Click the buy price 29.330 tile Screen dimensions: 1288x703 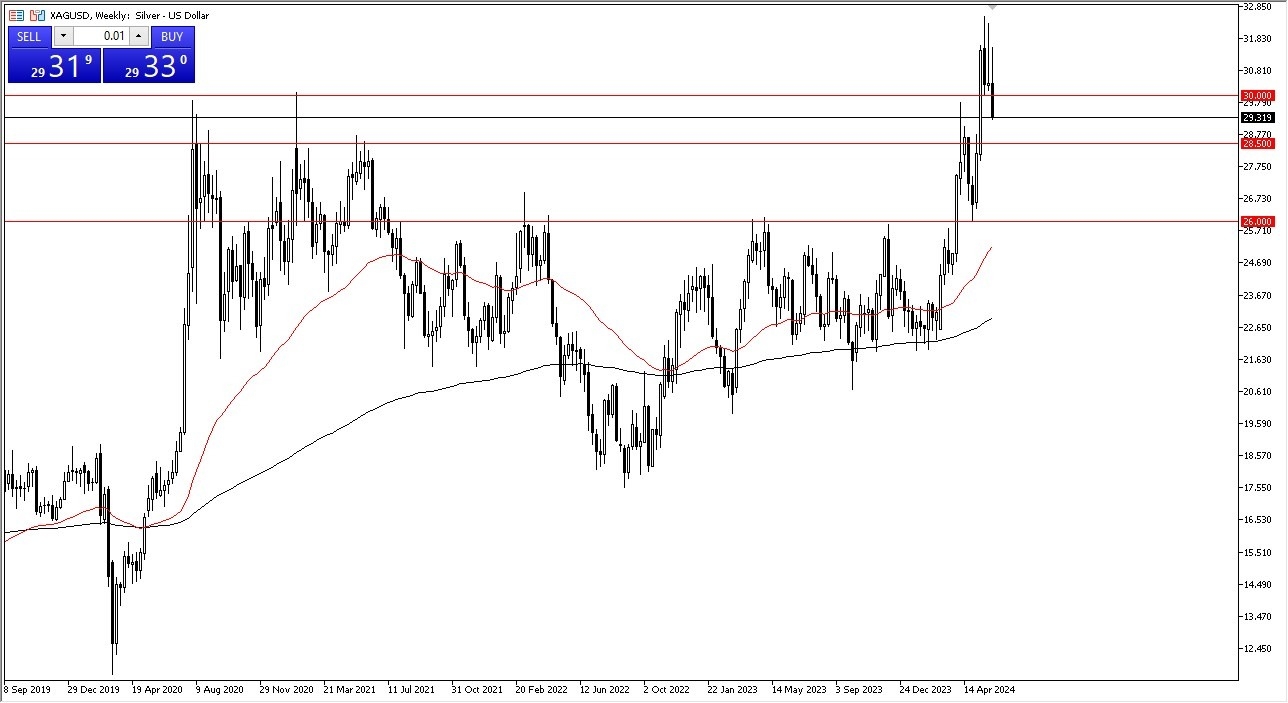point(148,66)
